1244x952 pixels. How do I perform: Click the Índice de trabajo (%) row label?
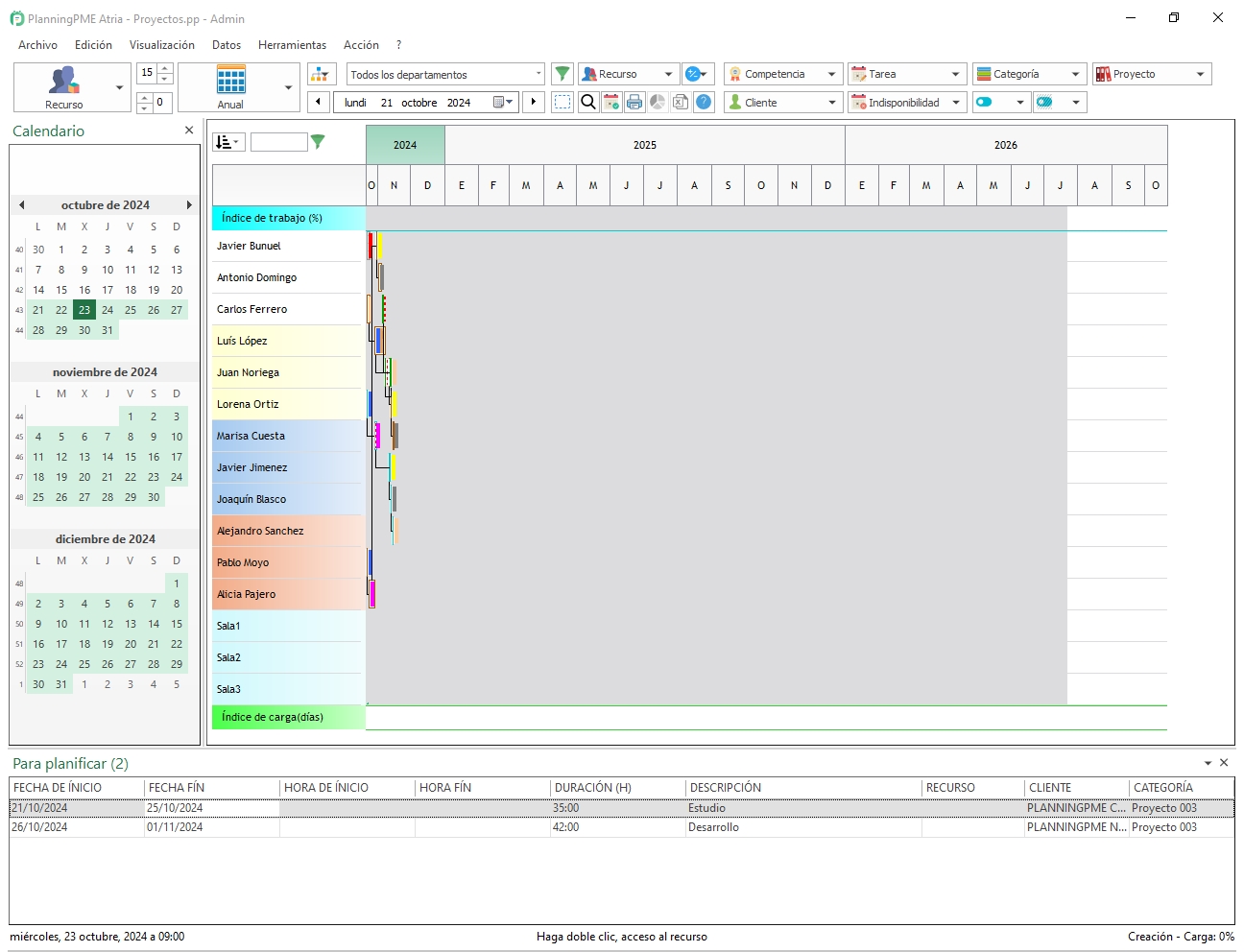pos(288,218)
